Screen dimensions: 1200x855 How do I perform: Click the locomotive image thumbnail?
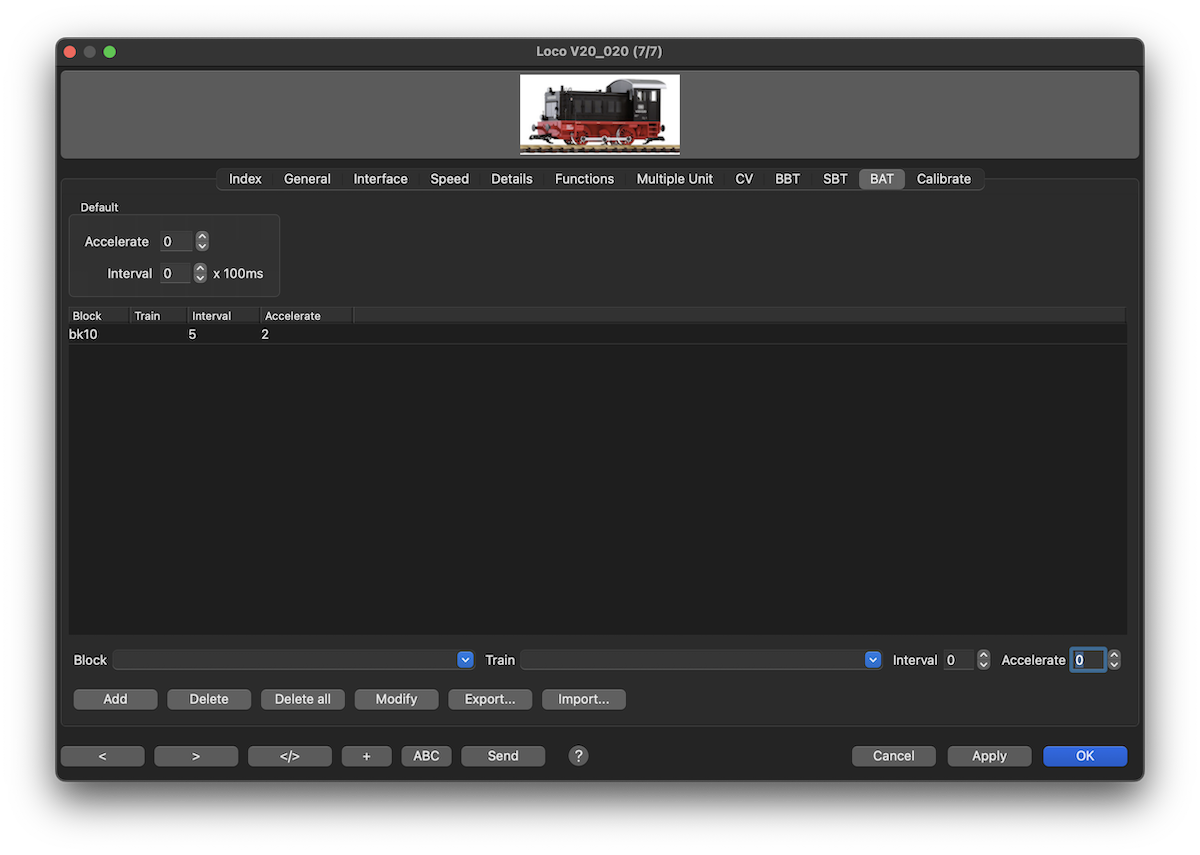tap(599, 114)
